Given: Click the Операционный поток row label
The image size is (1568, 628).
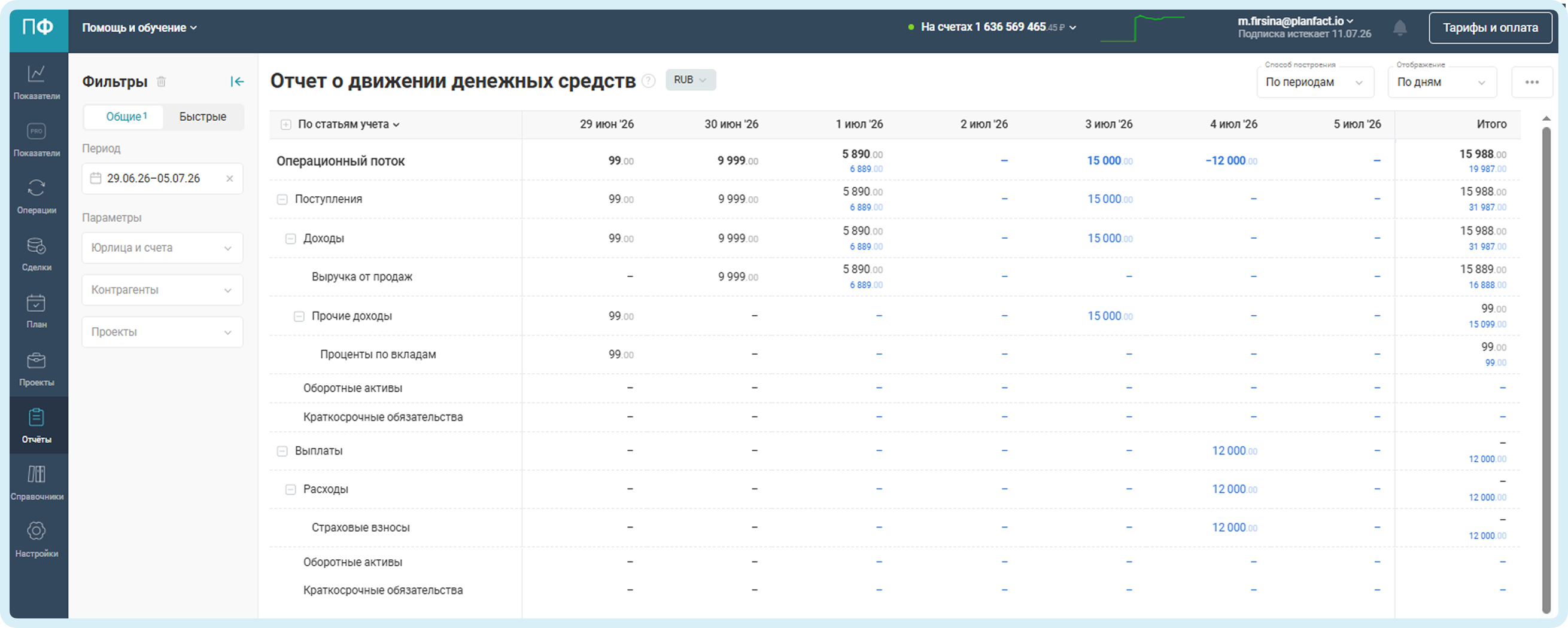Looking at the screenshot, I should click(341, 161).
